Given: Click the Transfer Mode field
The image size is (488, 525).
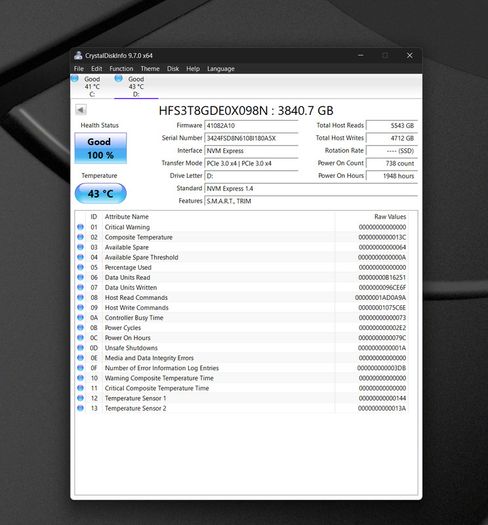Looking at the screenshot, I should tap(251, 163).
